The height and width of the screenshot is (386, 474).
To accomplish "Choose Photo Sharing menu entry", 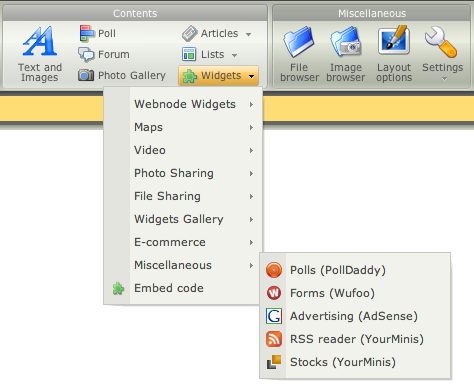I will [x=183, y=173].
